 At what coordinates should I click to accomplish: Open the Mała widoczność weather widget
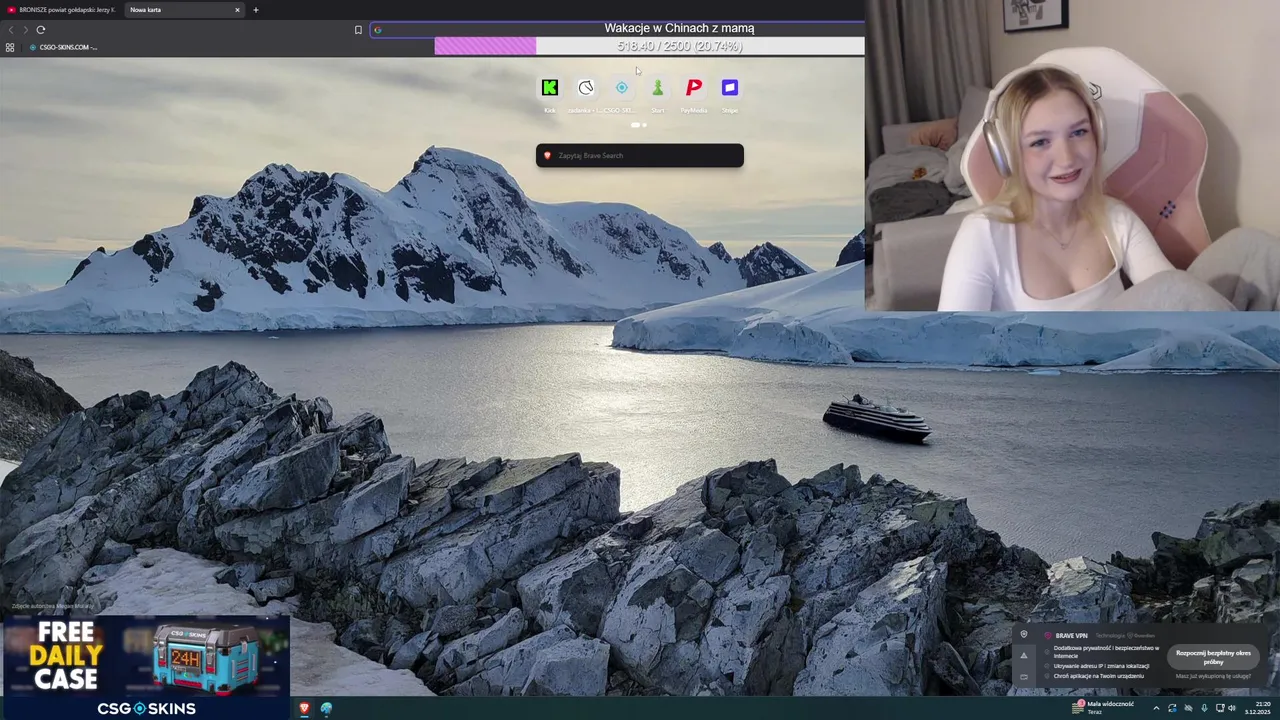[x=1103, y=708]
